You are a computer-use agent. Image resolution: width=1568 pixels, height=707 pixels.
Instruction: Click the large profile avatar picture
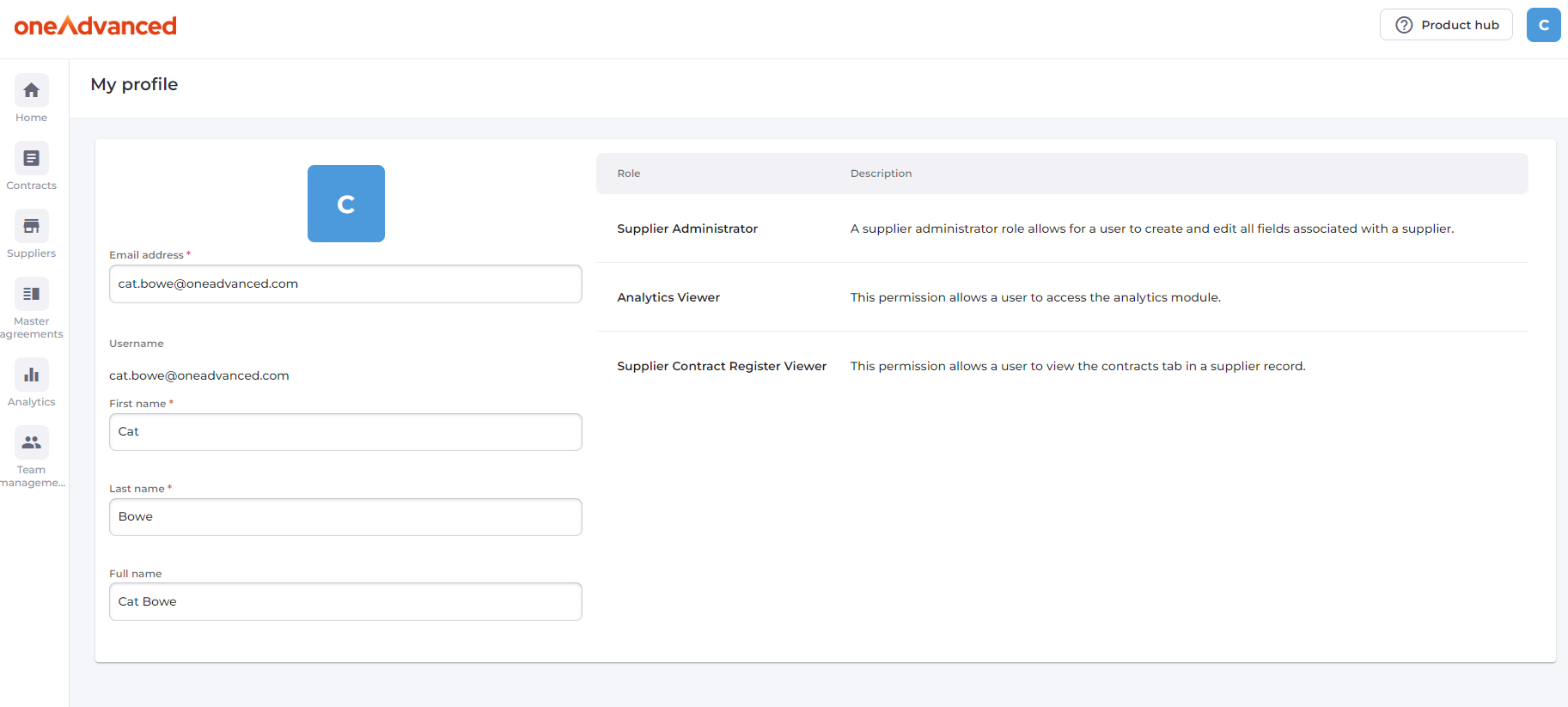click(x=345, y=204)
